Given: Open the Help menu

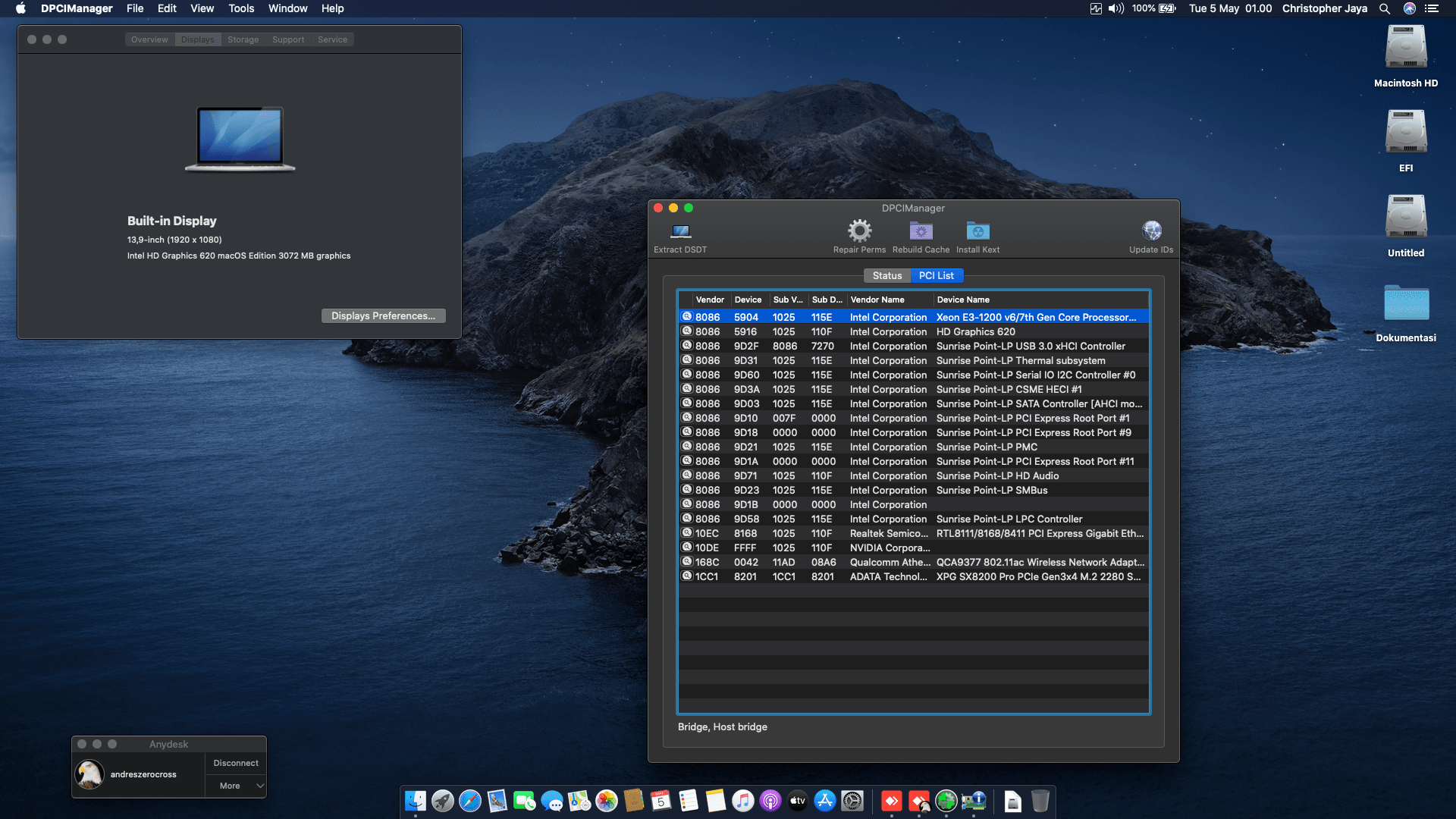Looking at the screenshot, I should click(x=332, y=8).
